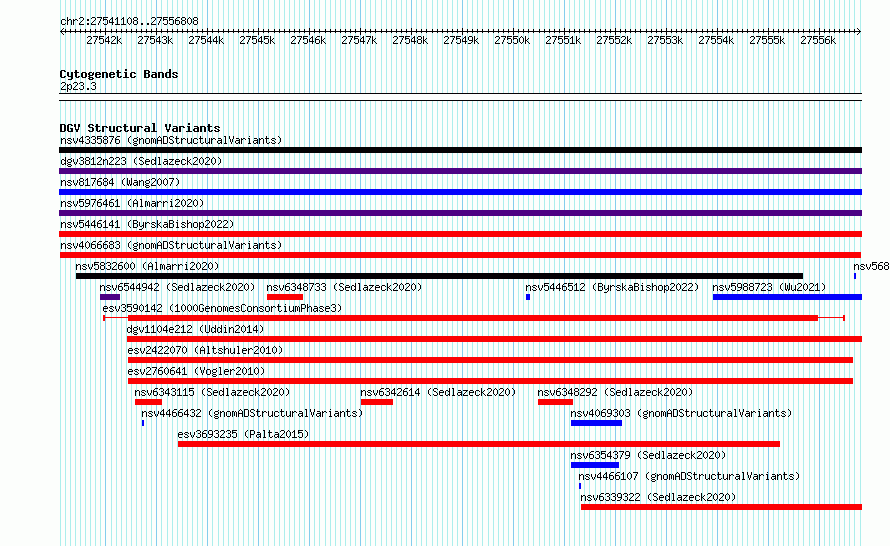The height and width of the screenshot is (546, 890).
Task: Select the blue nsv4069303 variant bar
Action: click(597, 423)
